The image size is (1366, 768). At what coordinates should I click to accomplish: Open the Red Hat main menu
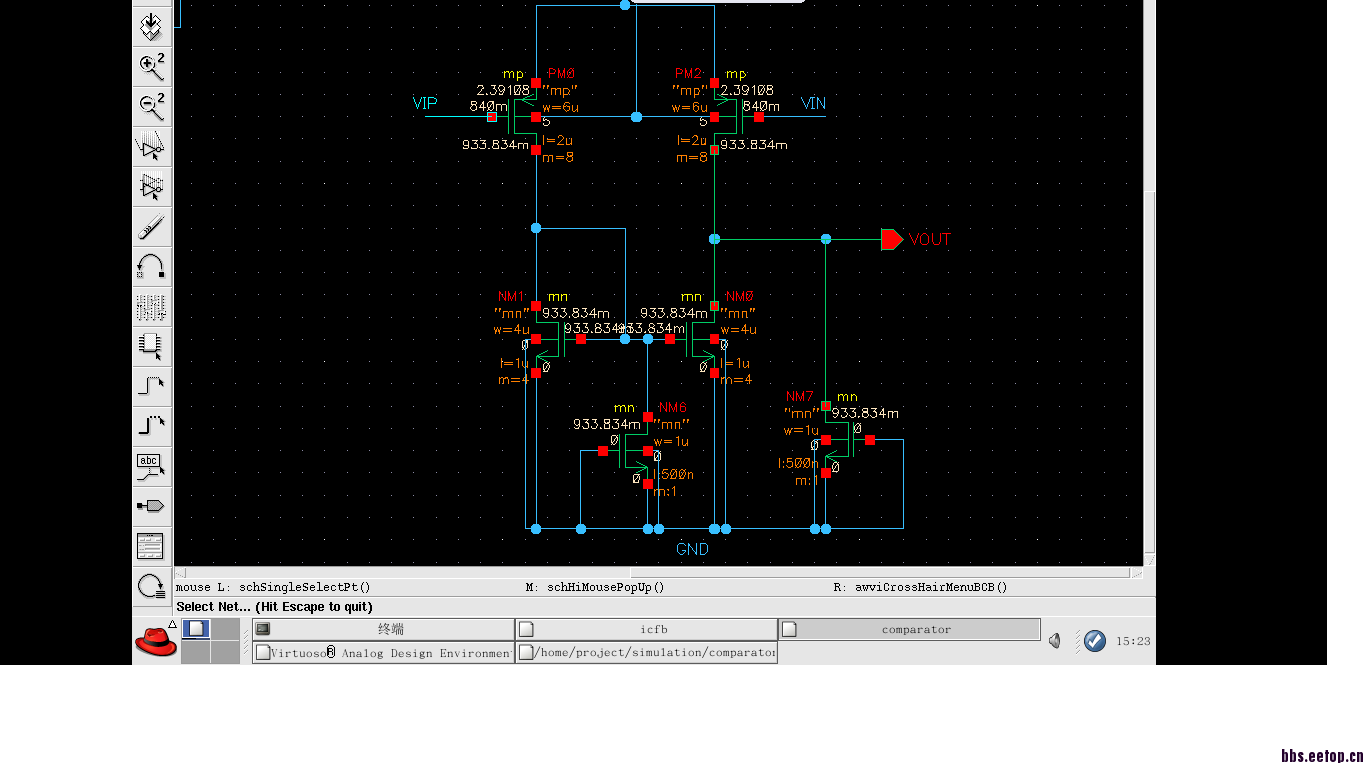[155, 641]
